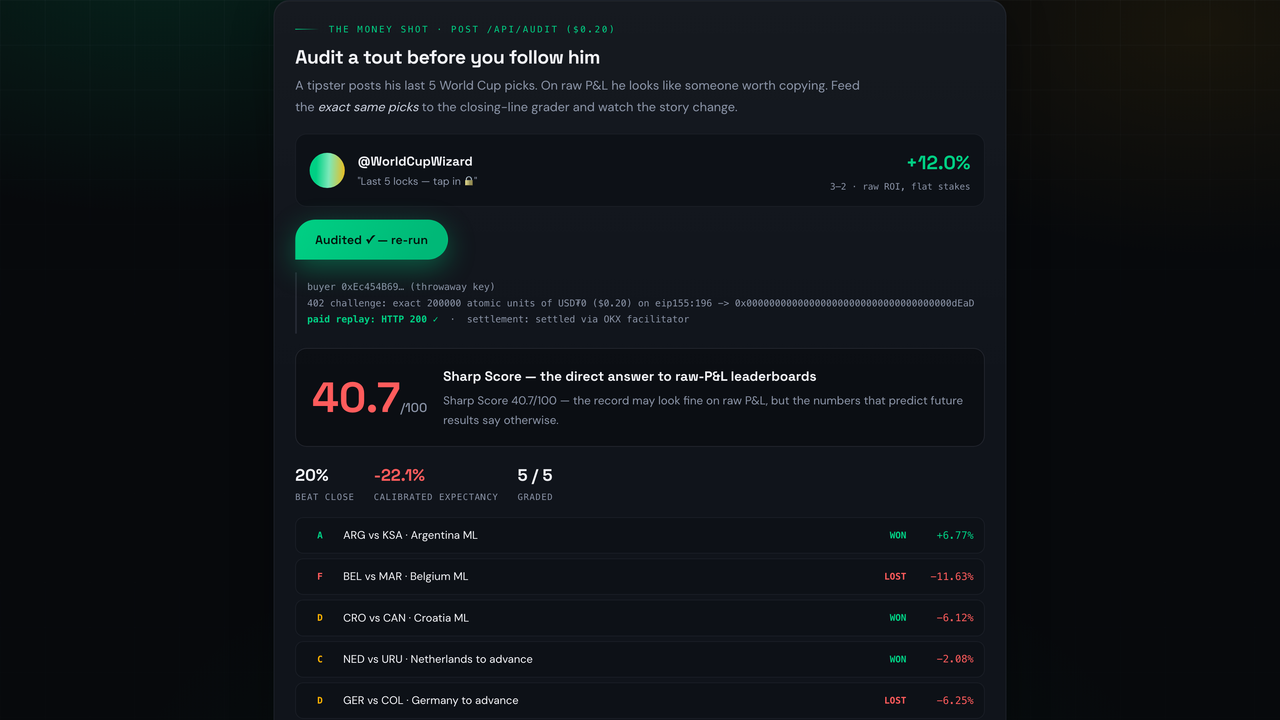Click grade F badge for Belgium ML
1280x720 pixels.
(320, 576)
